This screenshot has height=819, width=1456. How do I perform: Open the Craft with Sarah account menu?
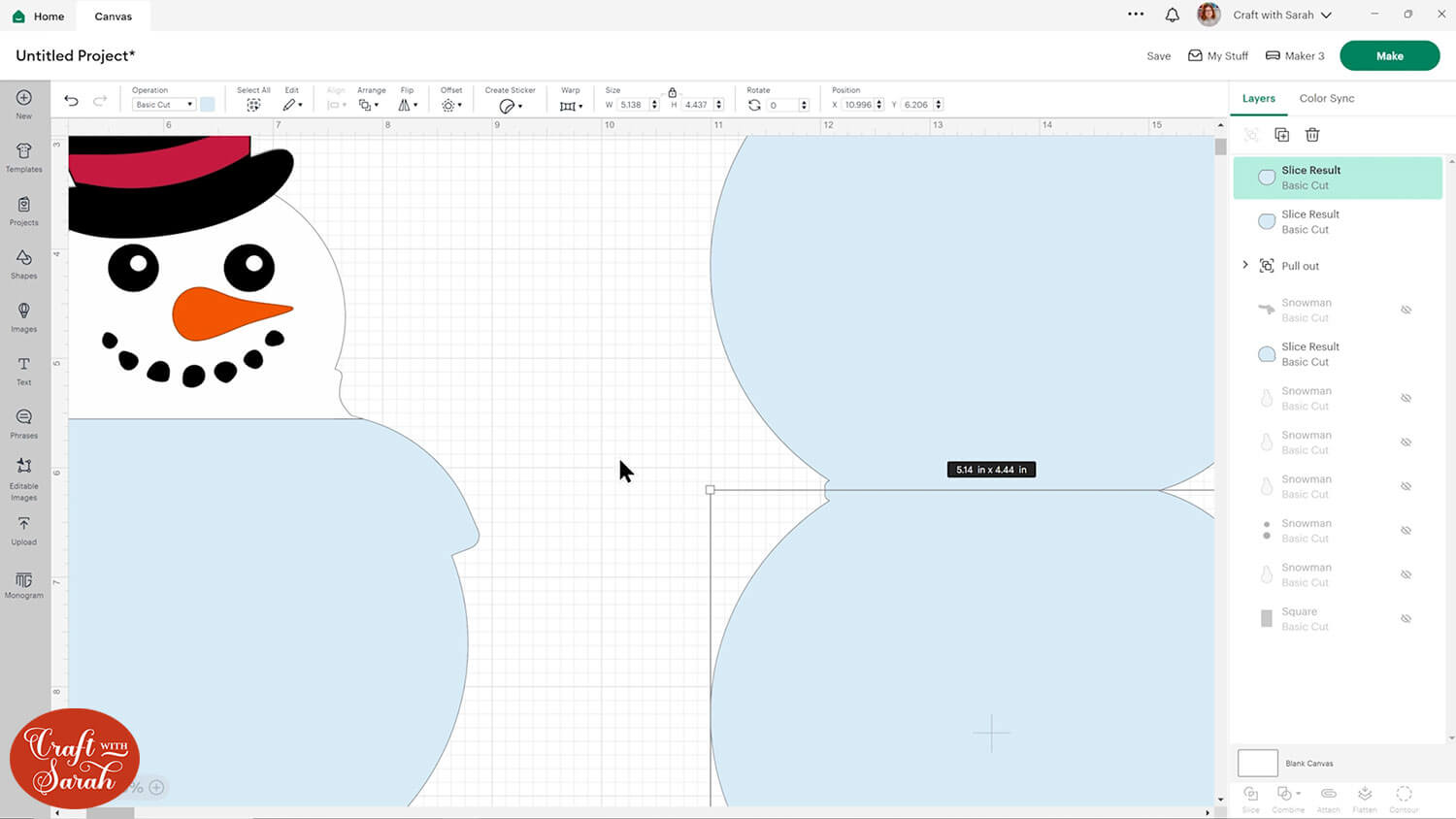coord(1281,16)
